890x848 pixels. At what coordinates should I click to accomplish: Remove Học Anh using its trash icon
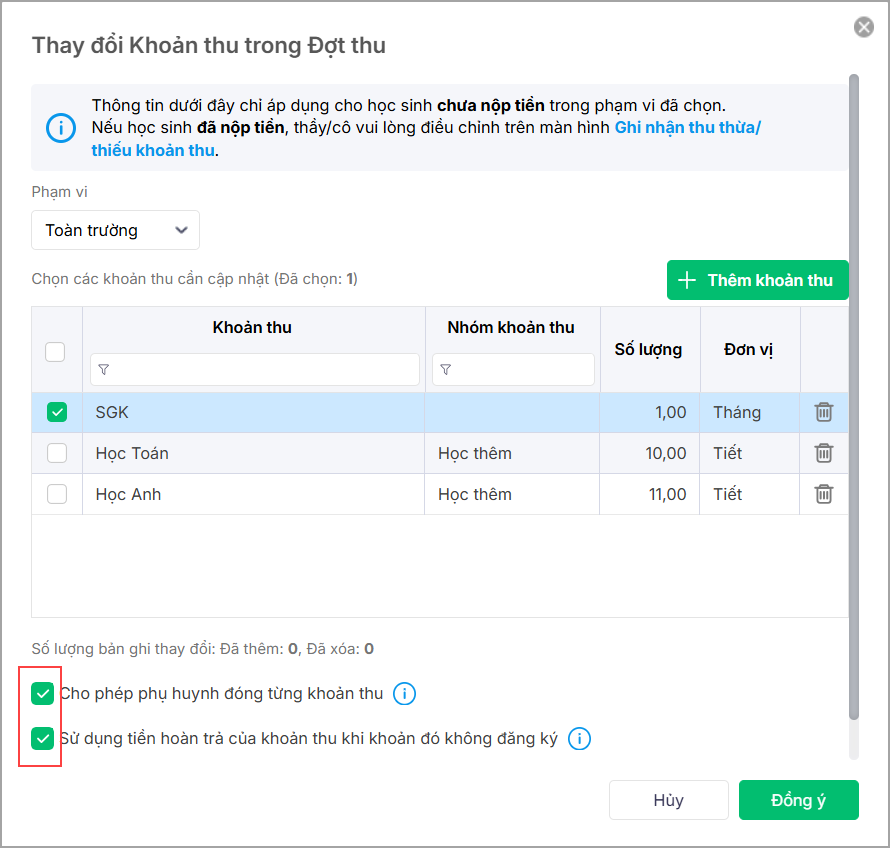click(x=823, y=494)
